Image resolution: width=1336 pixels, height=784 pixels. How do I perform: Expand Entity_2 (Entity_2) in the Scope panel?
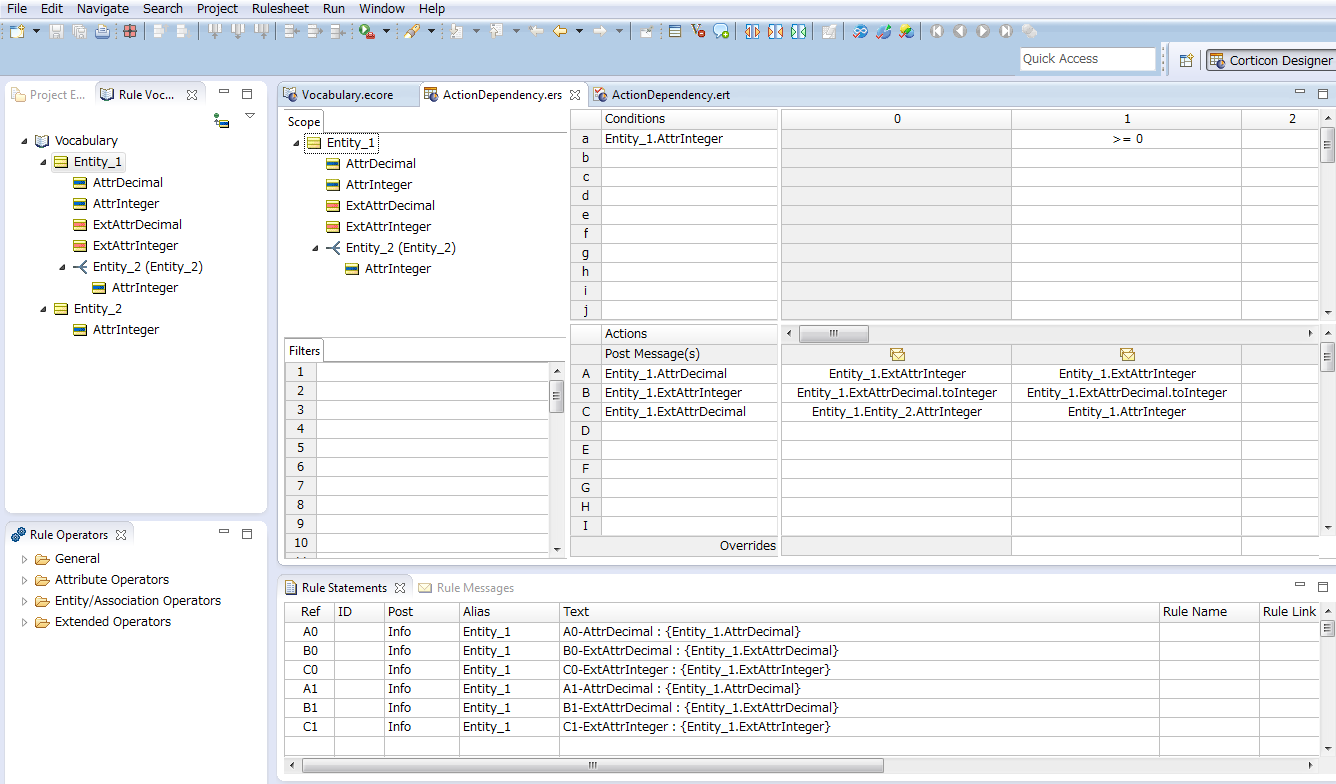point(314,247)
